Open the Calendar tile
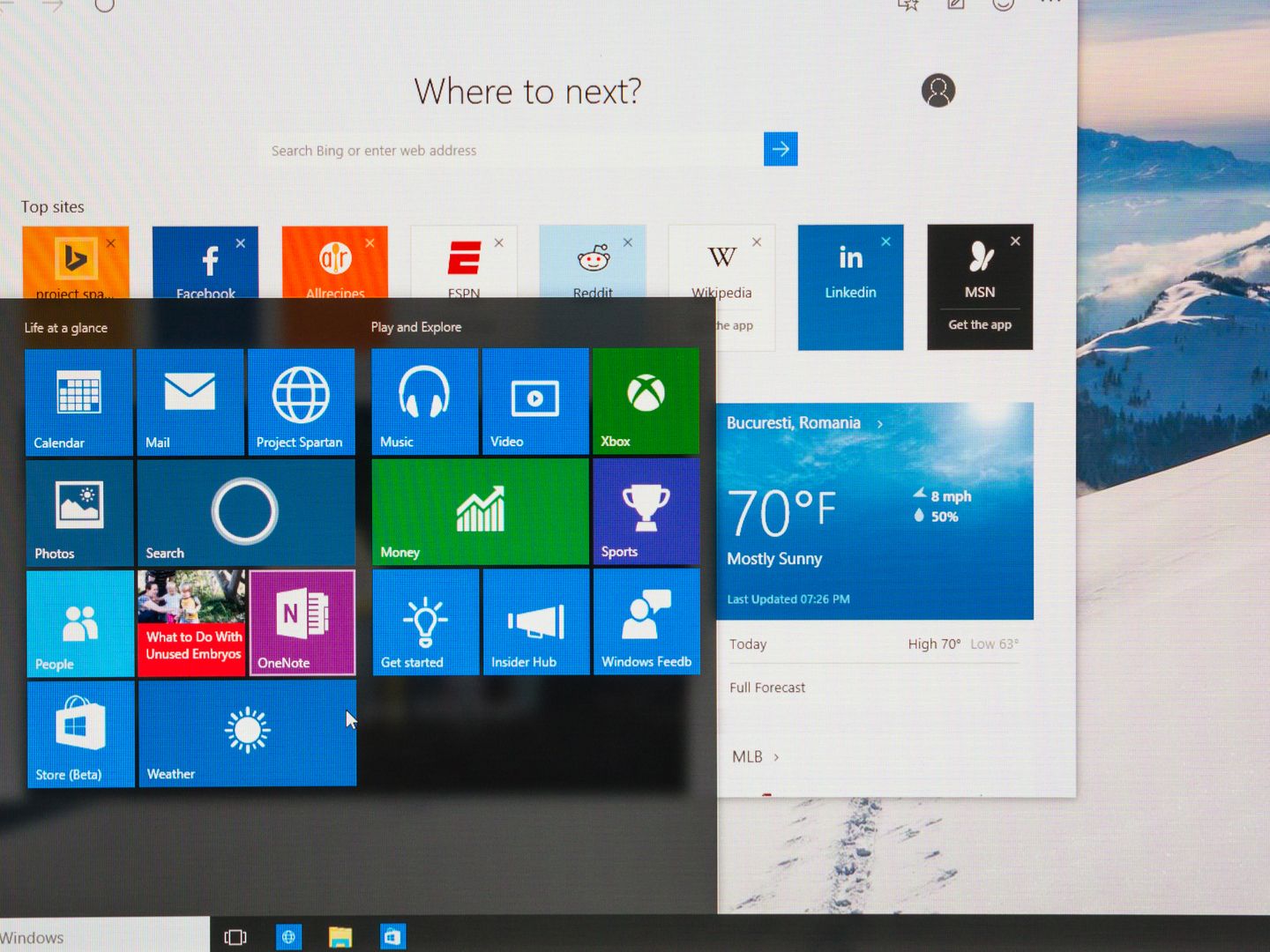The image size is (1270, 952). click(x=78, y=403)
